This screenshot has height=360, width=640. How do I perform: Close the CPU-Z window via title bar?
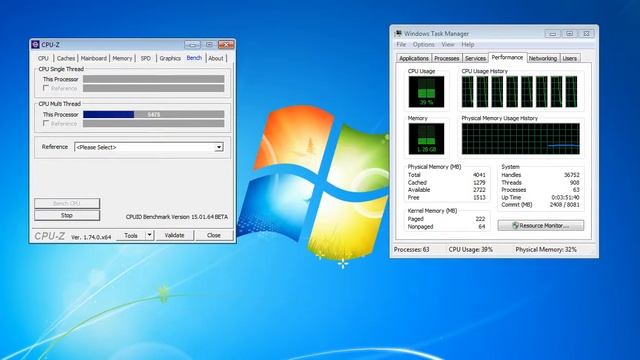click(226, 44)
